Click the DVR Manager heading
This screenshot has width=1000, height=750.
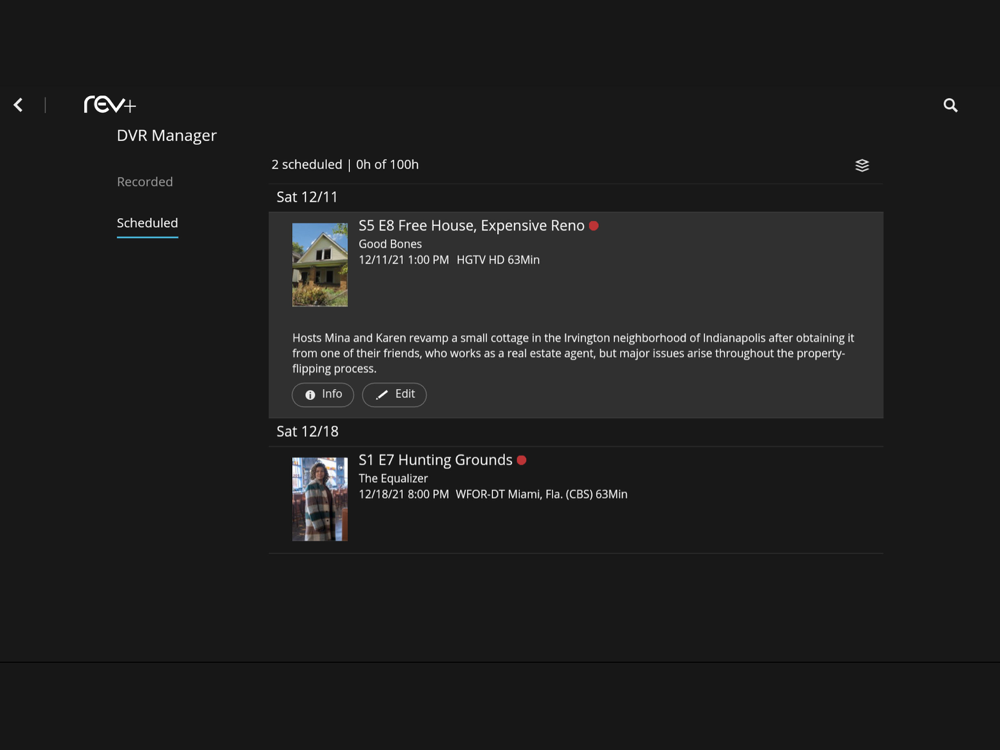point(166,136)
